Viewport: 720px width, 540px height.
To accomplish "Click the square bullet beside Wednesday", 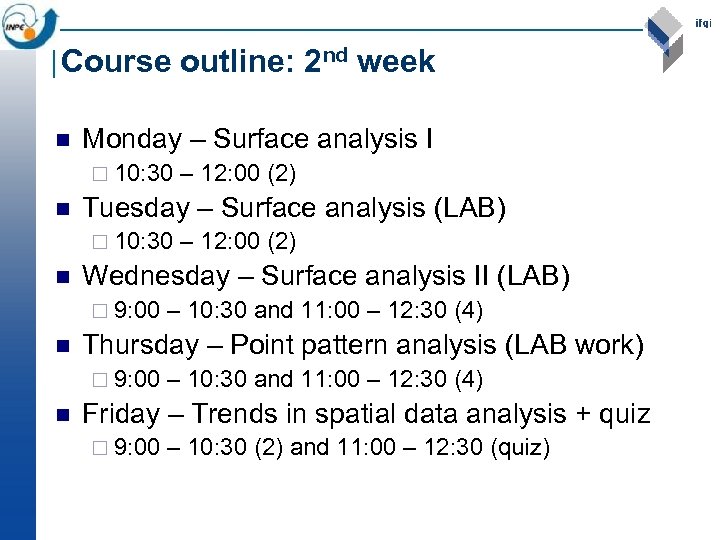I will tap(62, 277).
